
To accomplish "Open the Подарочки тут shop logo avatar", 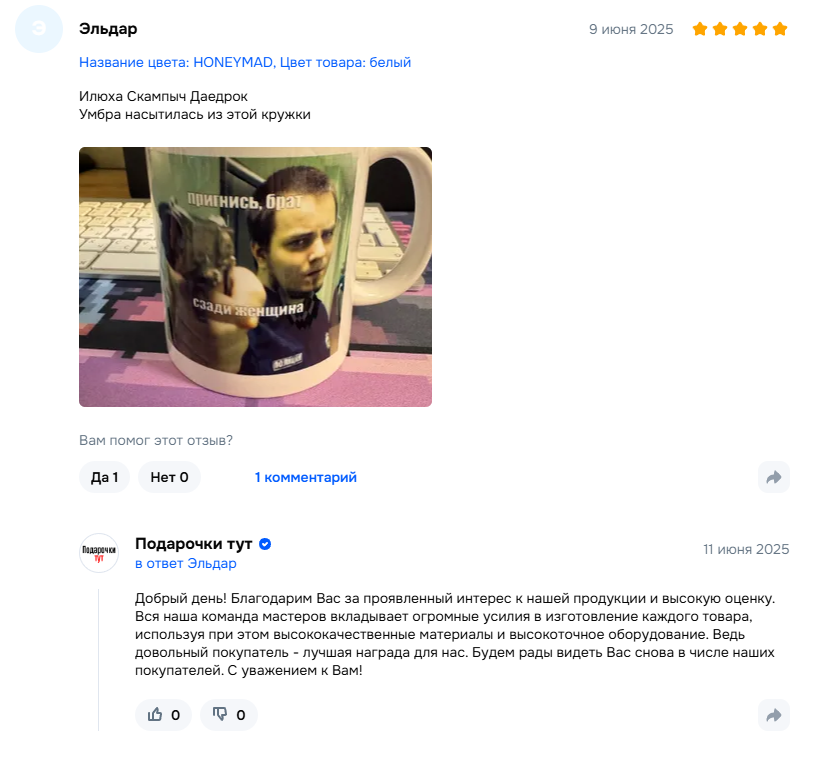I will pyautogui.click(x=99, y=553).
